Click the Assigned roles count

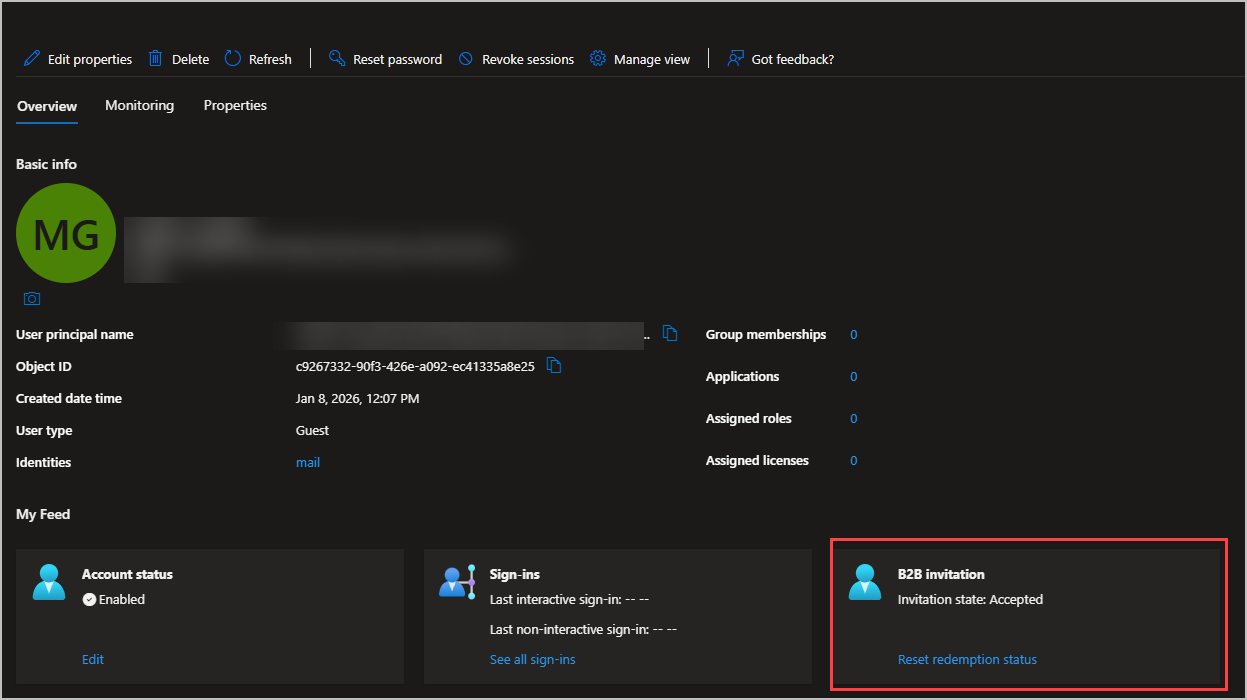pos(853,418)
